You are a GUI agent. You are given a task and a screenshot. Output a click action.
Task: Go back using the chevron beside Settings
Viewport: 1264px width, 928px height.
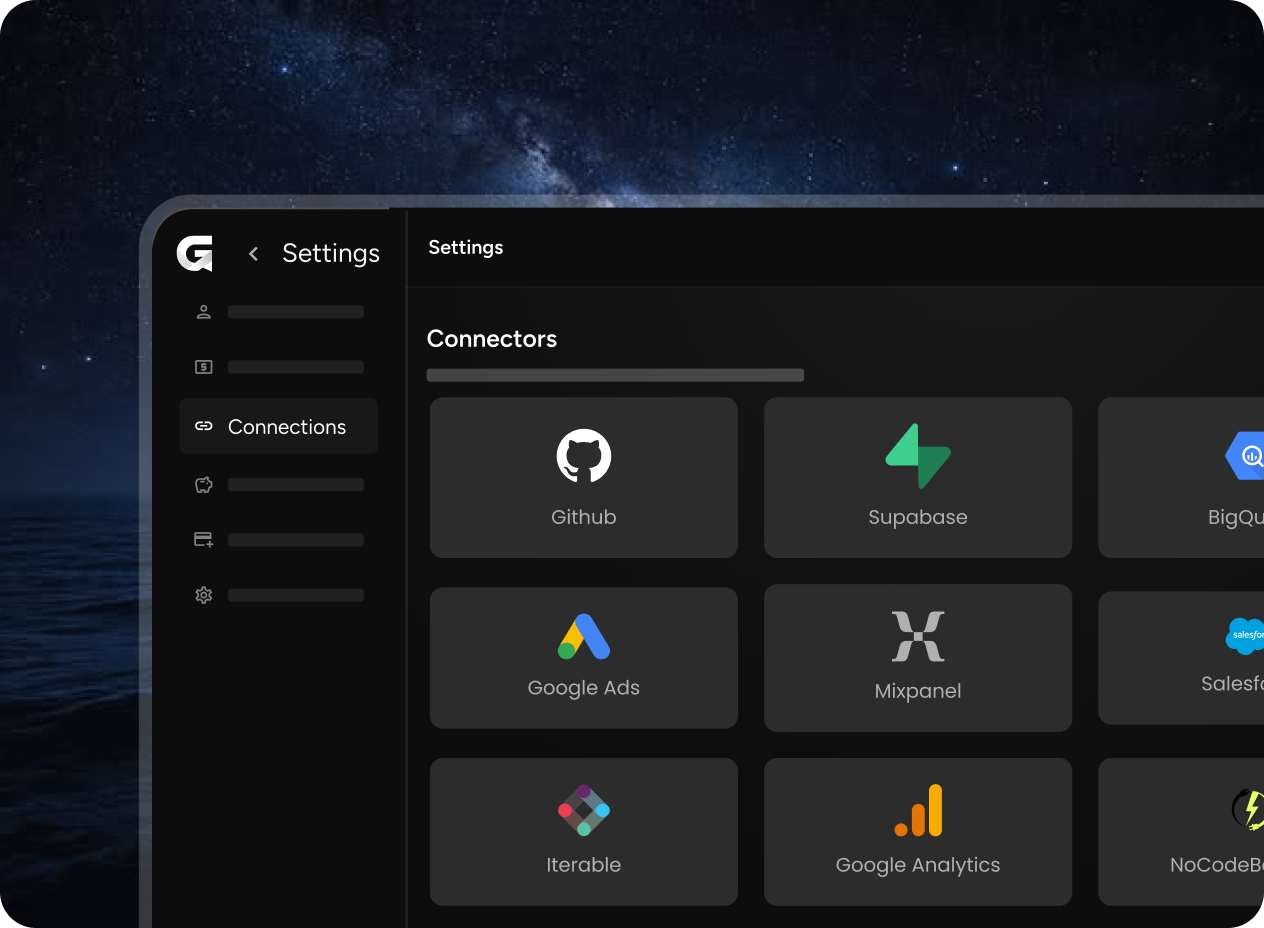[x=253, y=254]
